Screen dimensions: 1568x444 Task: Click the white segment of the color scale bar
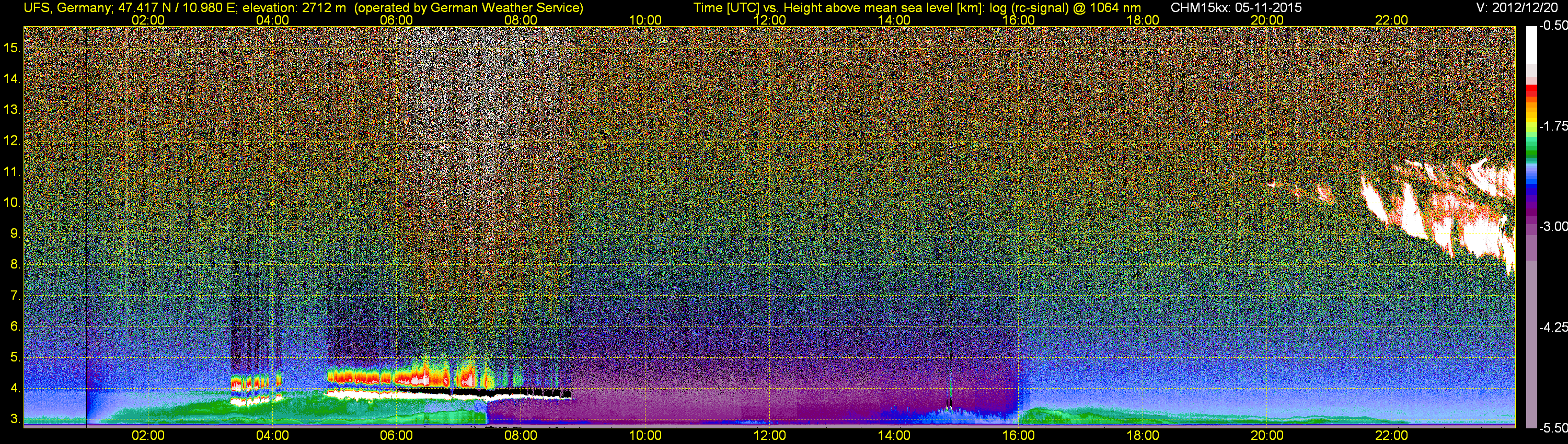(x=1531, y=45)
